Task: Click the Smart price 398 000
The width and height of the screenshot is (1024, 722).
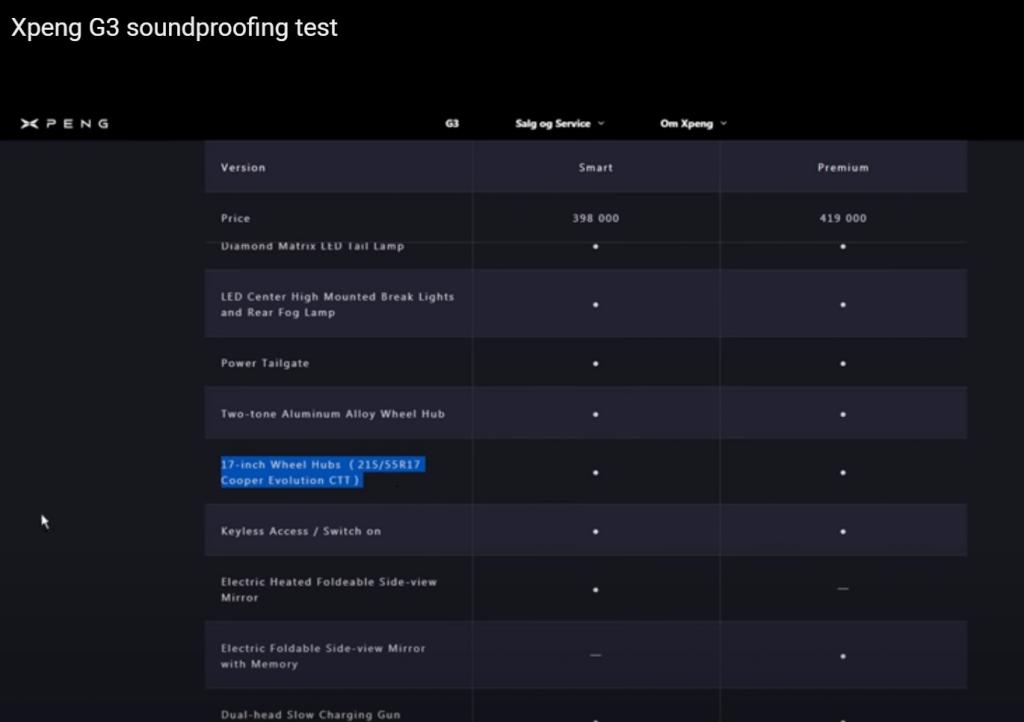Action: coord(596,218)
